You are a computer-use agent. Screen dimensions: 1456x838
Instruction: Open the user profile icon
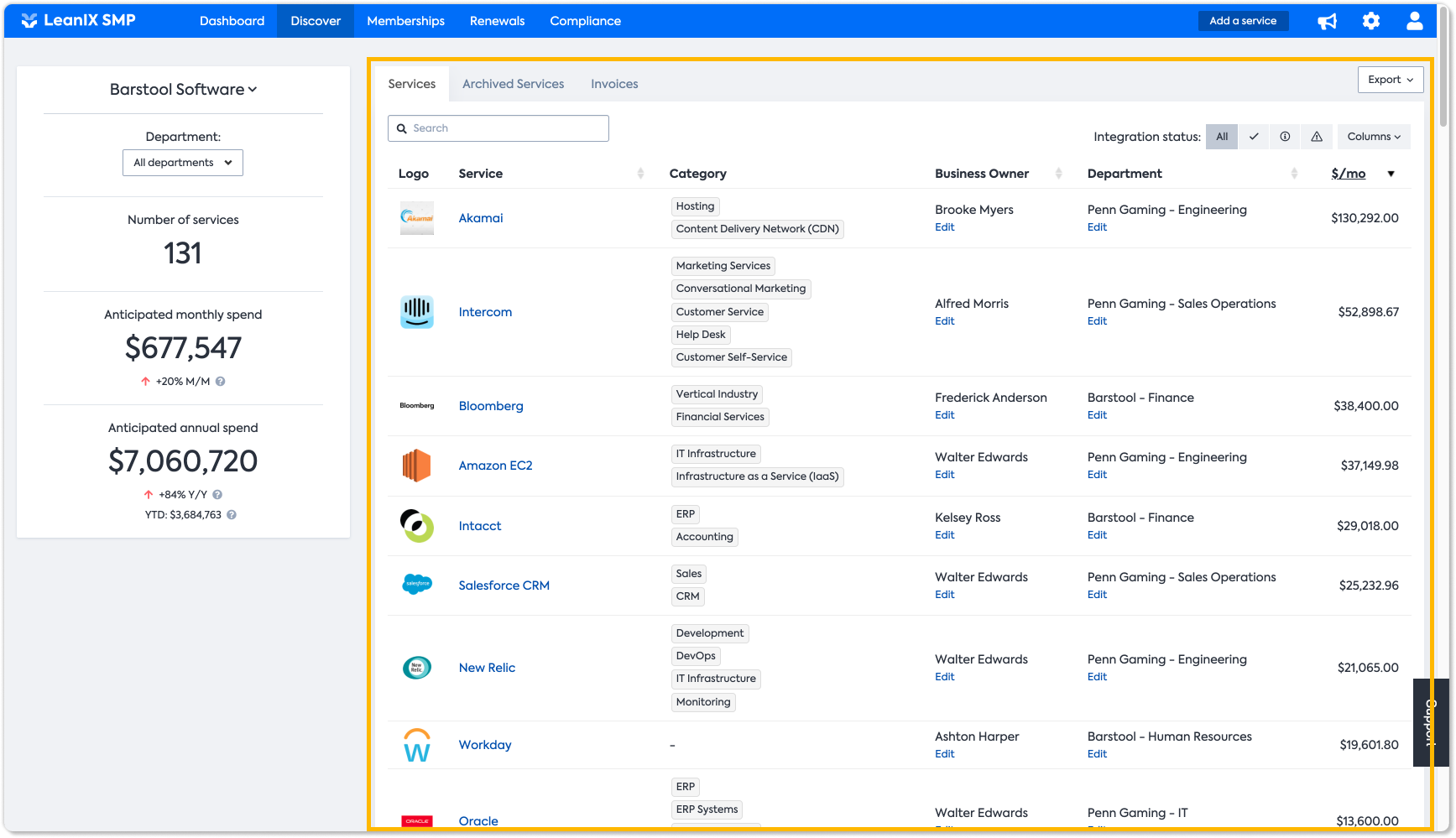pos(1415,21)
